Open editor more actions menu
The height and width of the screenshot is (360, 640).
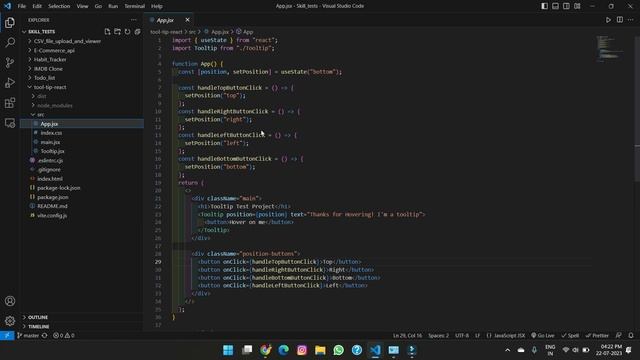631,20
